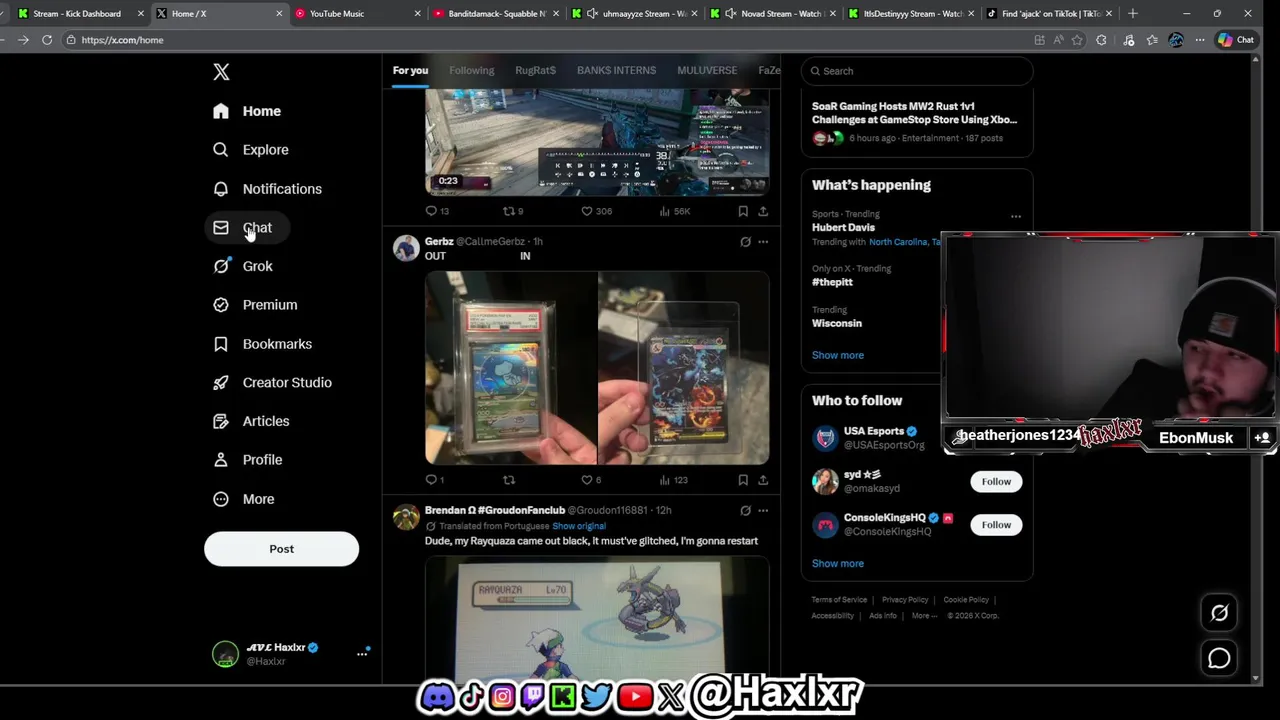Open more options for Hubert Davis trend
1280x720 pixels.
coord(1016,216)
